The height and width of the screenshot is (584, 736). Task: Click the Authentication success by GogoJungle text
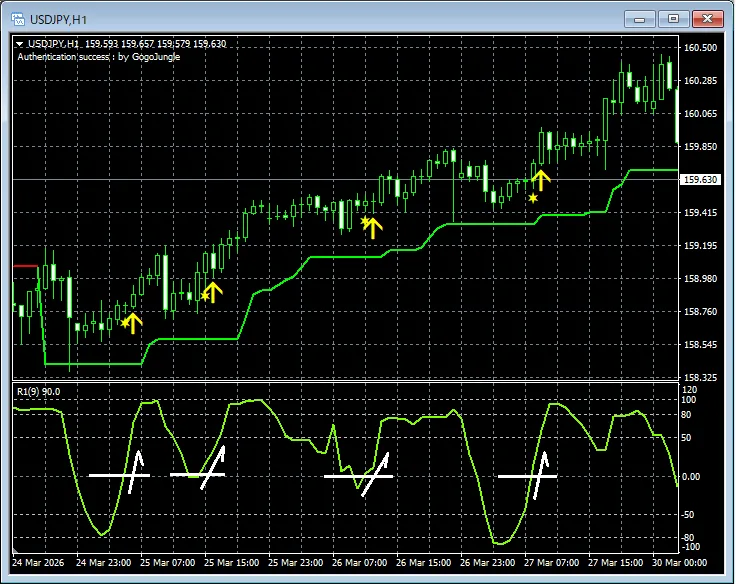point(98,57)
